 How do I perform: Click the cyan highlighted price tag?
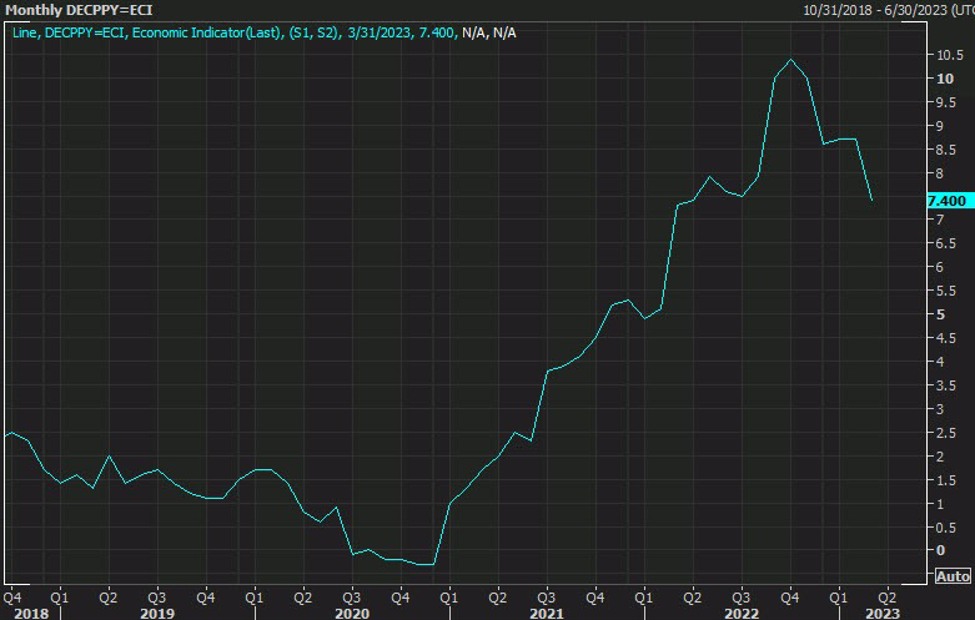pyautogui.click(x=946, y=200)
